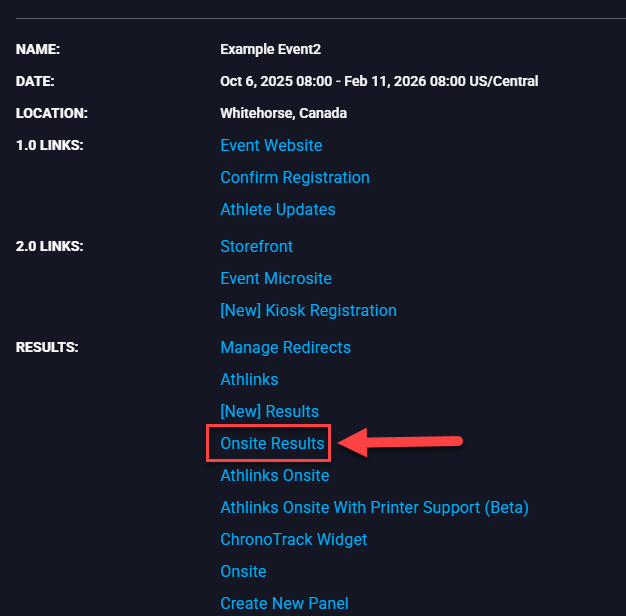The width and height of the screenshot is (626, 616).
Task: Click the Confirm Registration link
Action: 295,178
